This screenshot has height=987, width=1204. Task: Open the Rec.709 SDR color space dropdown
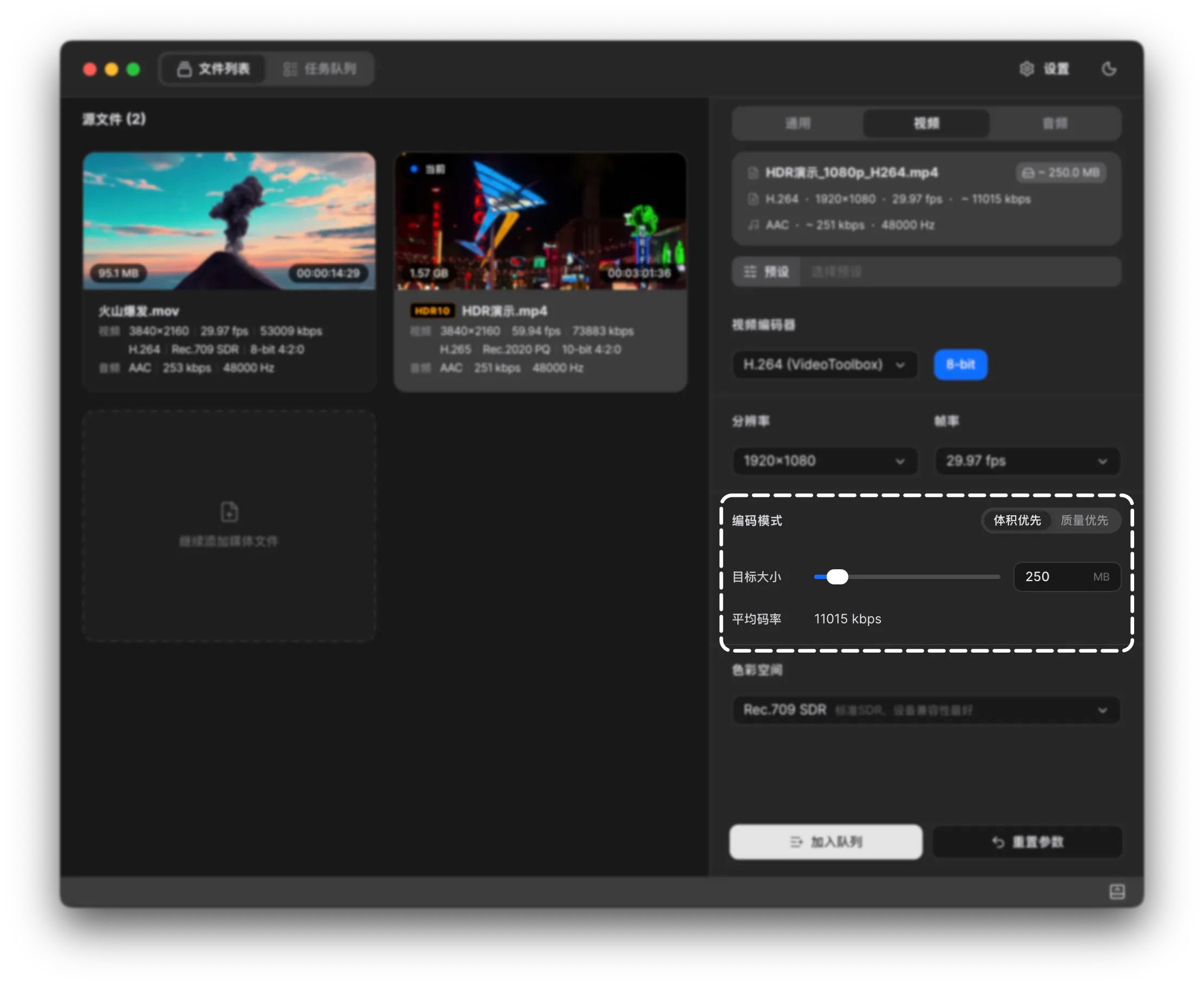coord(926,709)
